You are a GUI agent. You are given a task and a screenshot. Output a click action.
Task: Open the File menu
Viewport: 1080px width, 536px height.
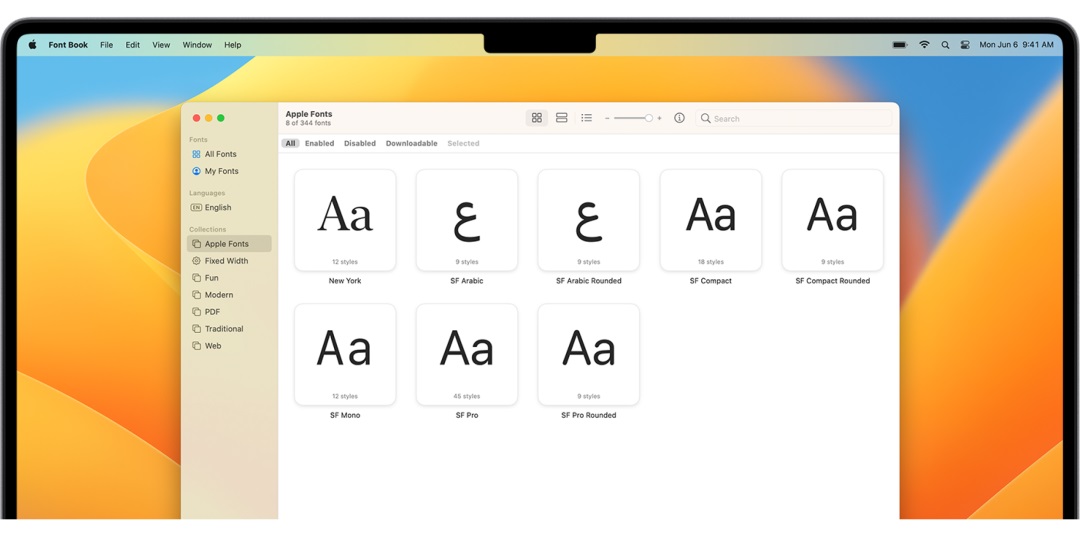(106, 45)
